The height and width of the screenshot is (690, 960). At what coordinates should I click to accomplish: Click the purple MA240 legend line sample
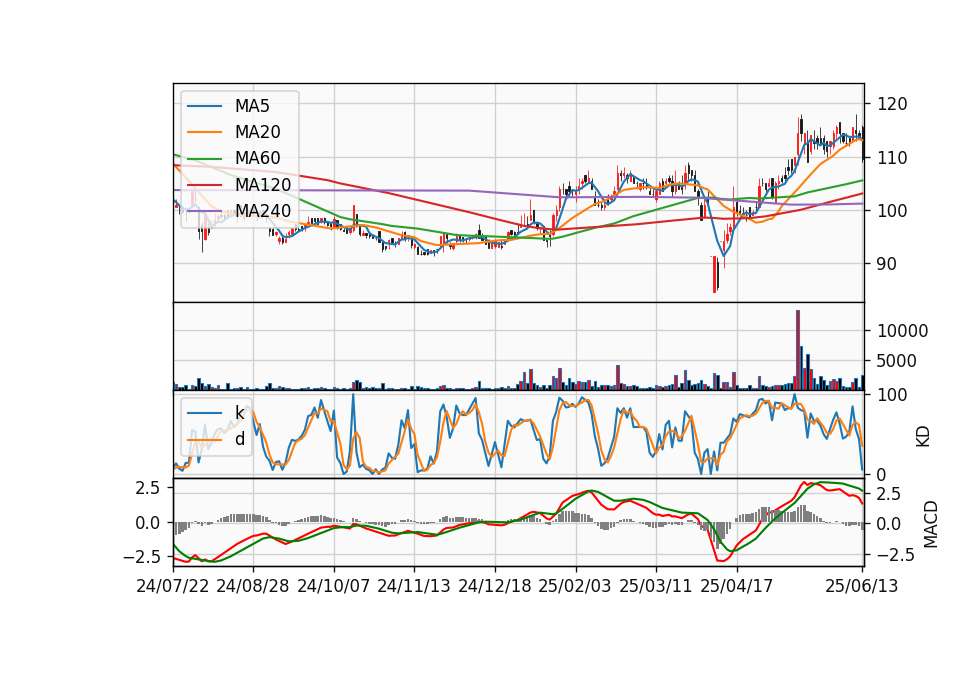204,211
